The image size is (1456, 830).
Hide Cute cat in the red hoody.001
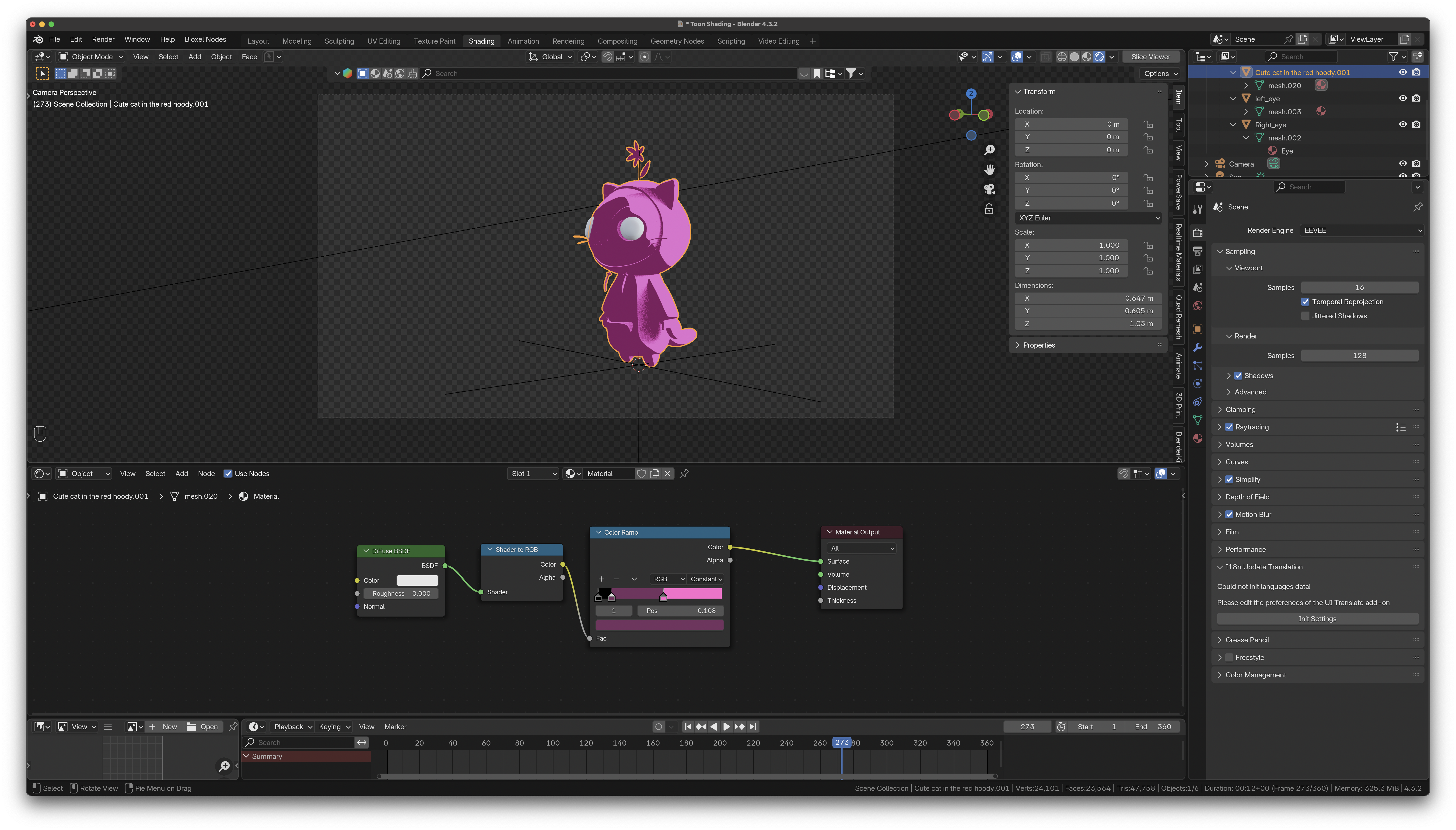coord(1403,72)
